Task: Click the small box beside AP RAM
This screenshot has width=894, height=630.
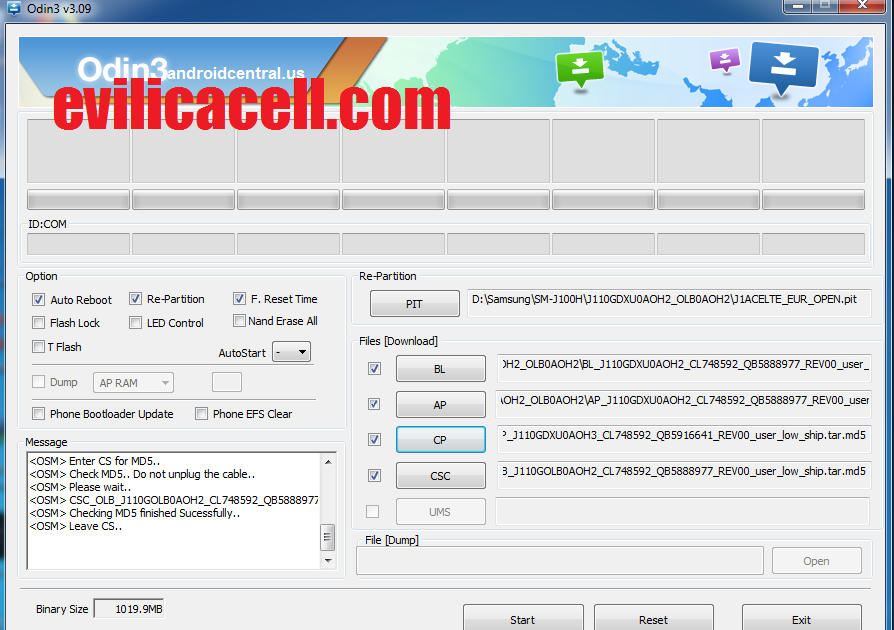Action: (x=227, y=382)
